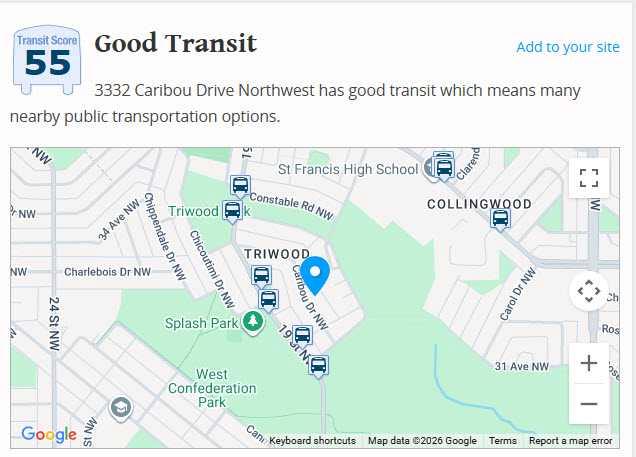Zoom out on the map
636x457 pixels.
click(x=589, y=403)
